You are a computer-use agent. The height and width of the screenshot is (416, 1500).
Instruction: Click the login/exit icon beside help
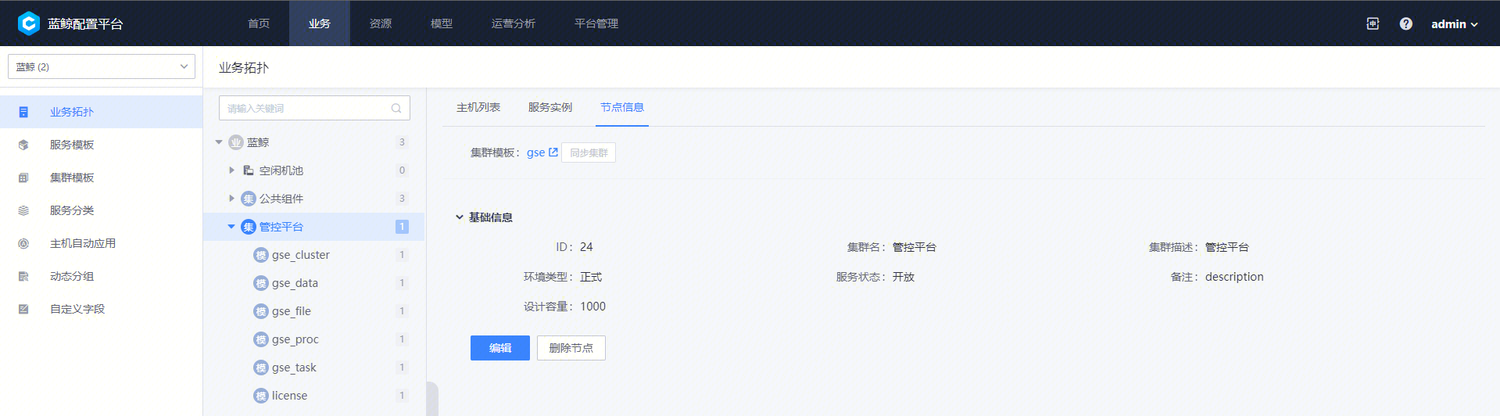click(1373, 23)
